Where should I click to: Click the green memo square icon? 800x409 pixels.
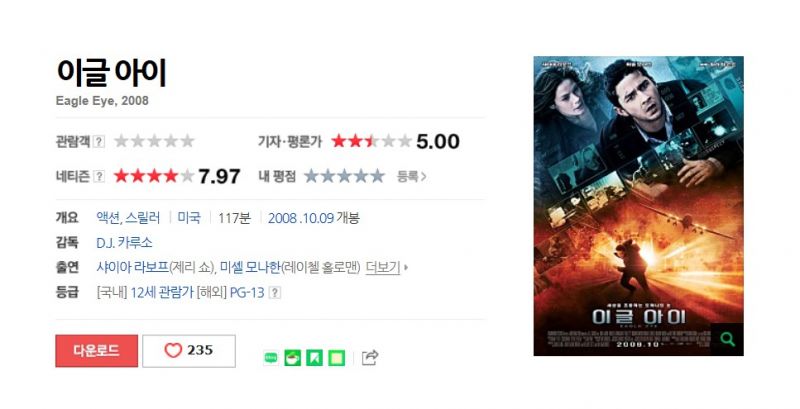pos(337,358)
